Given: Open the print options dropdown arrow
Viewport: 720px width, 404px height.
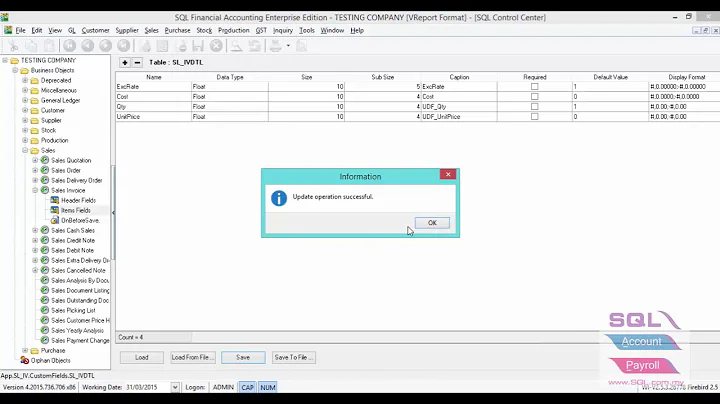Looking at the screenshot, I should coord(288,46).
